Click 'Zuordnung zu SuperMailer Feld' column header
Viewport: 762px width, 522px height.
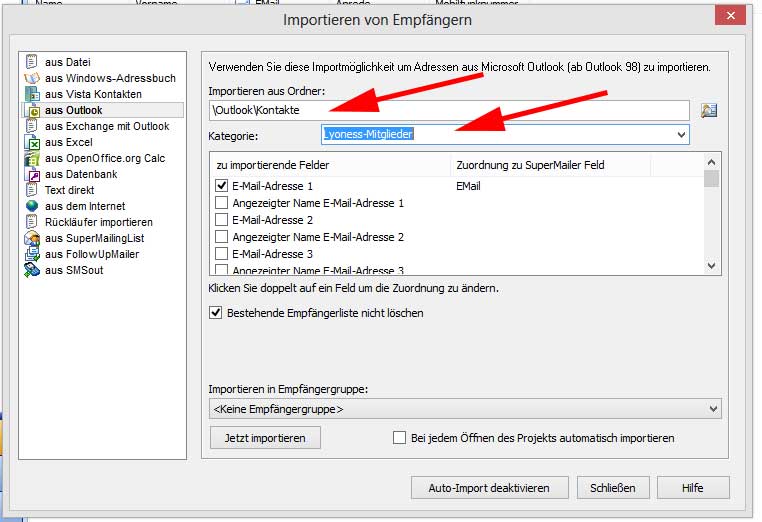551,165
